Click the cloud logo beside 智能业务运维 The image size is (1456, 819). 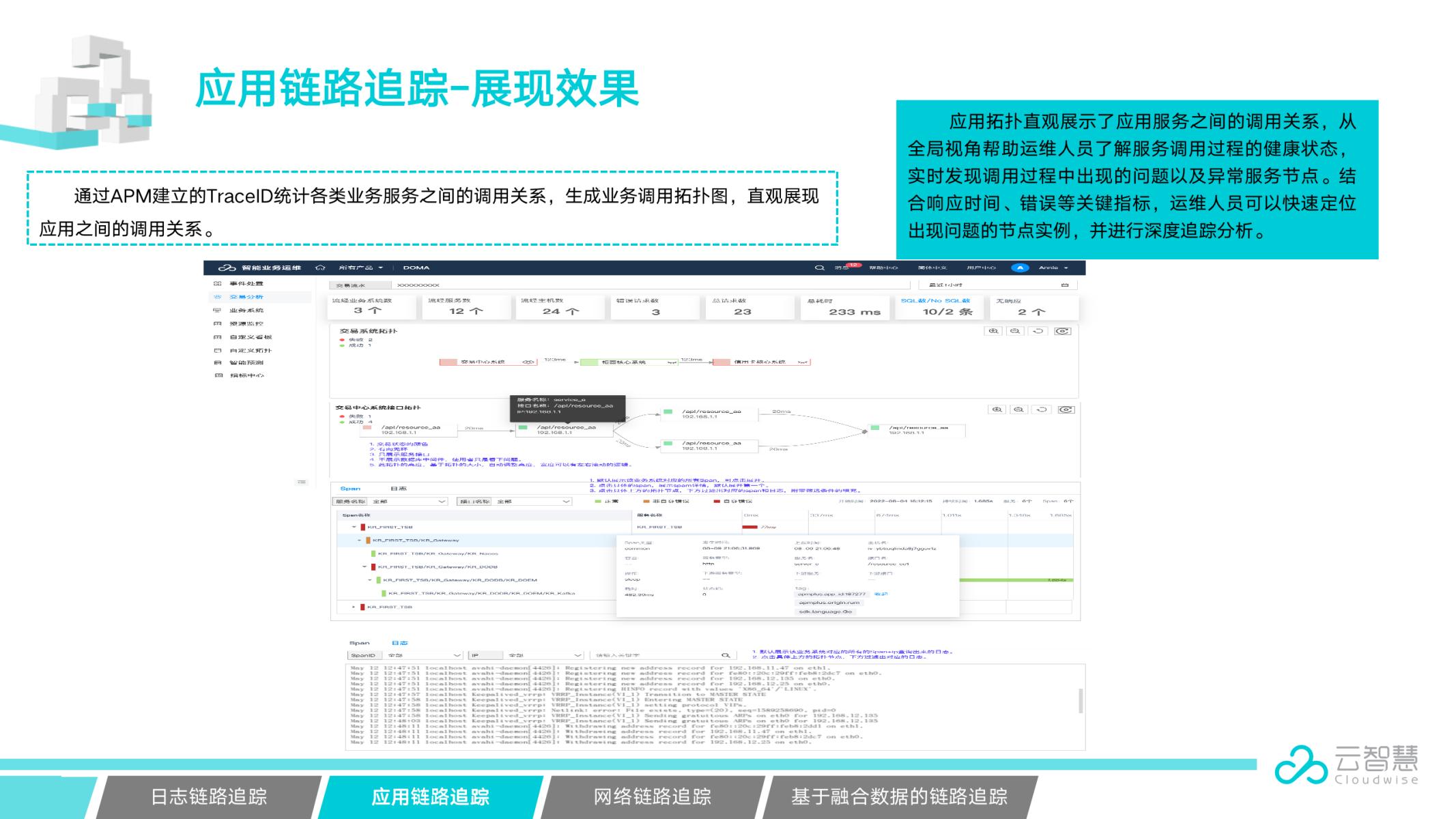pyautogui.click(x=227, y=268)
